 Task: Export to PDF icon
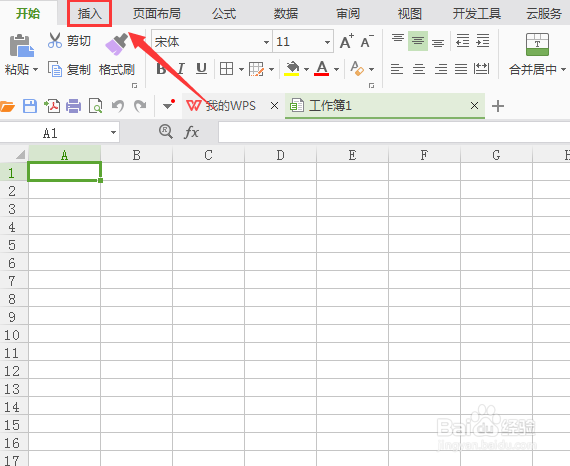(52, 106)
